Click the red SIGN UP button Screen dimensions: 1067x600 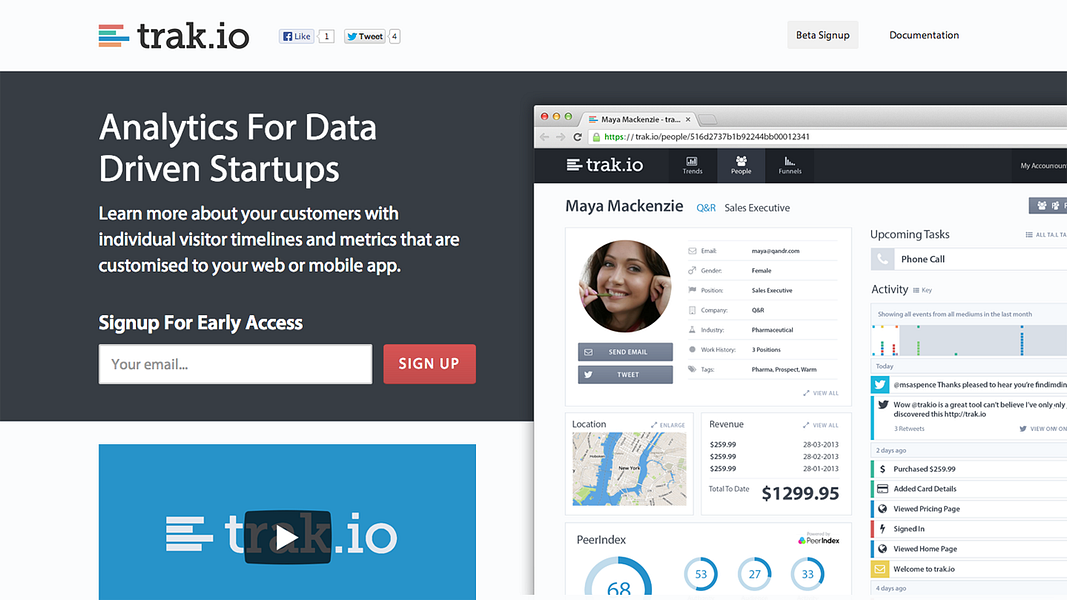tap(429, 364)
